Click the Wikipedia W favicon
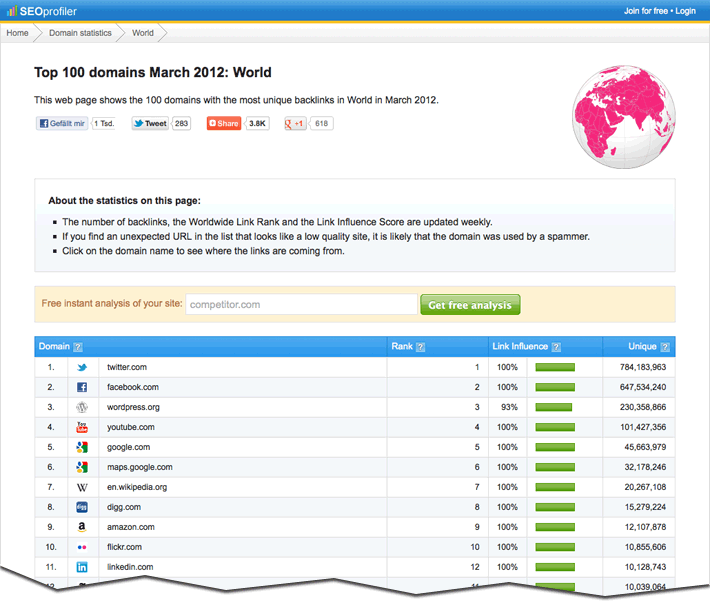Screen dimensions: 710x605 coord(82,487)
